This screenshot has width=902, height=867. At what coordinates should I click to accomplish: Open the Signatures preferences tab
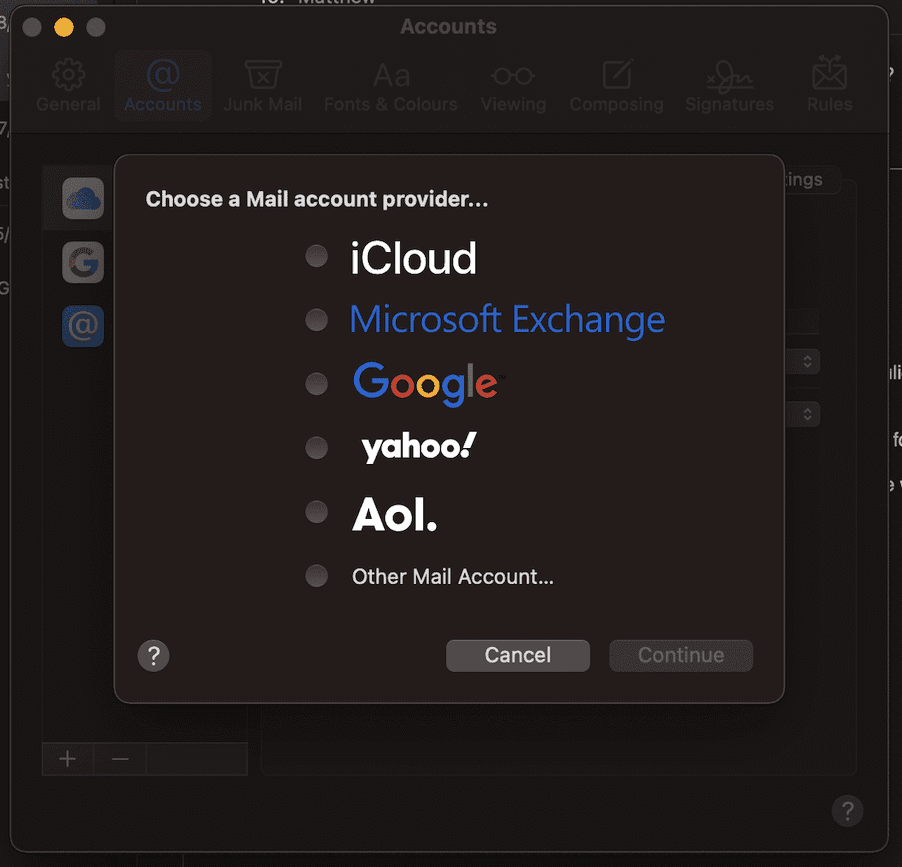pyautogui.click(x=729, y=86)
